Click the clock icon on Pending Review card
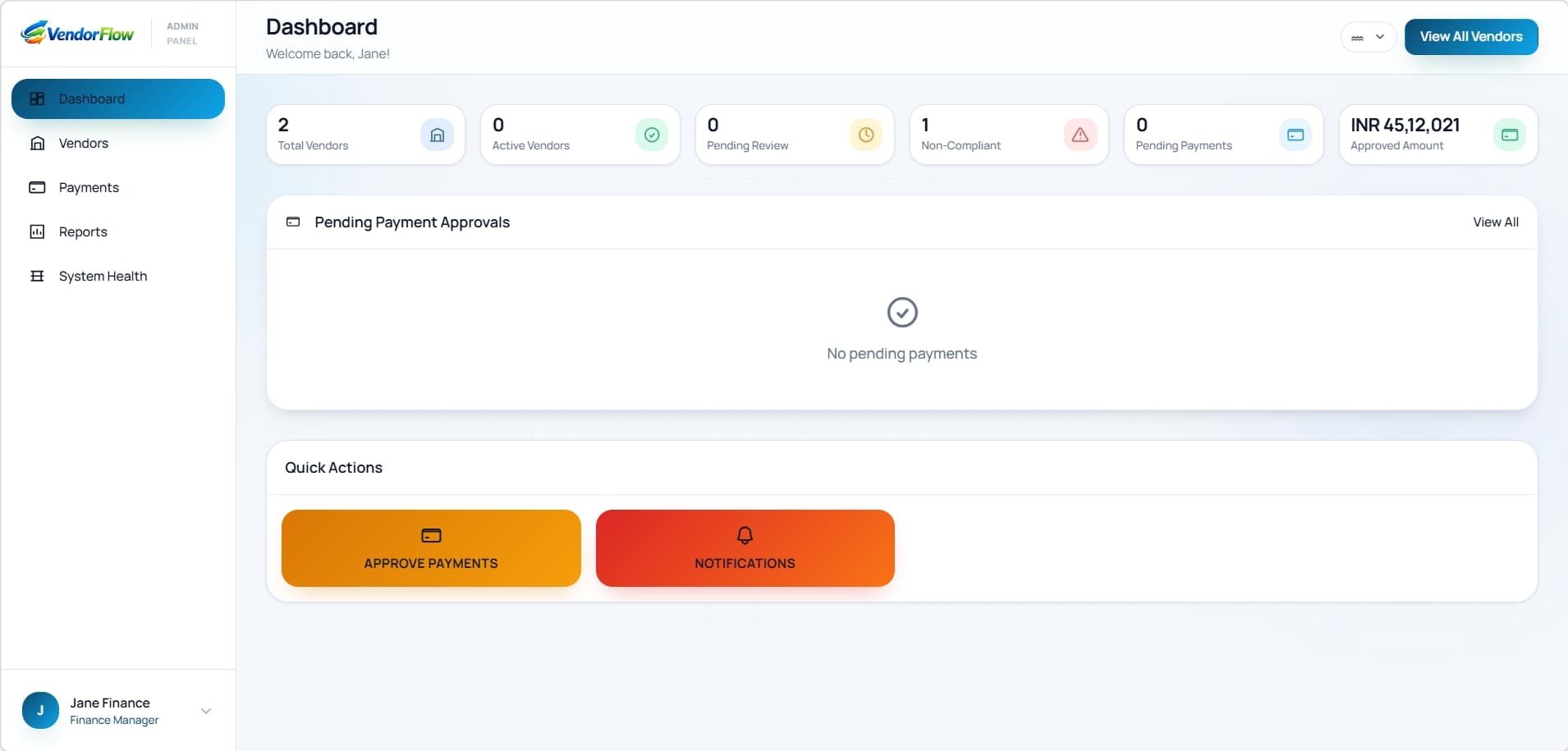The image size is (1568, 751). coord(865,135)
